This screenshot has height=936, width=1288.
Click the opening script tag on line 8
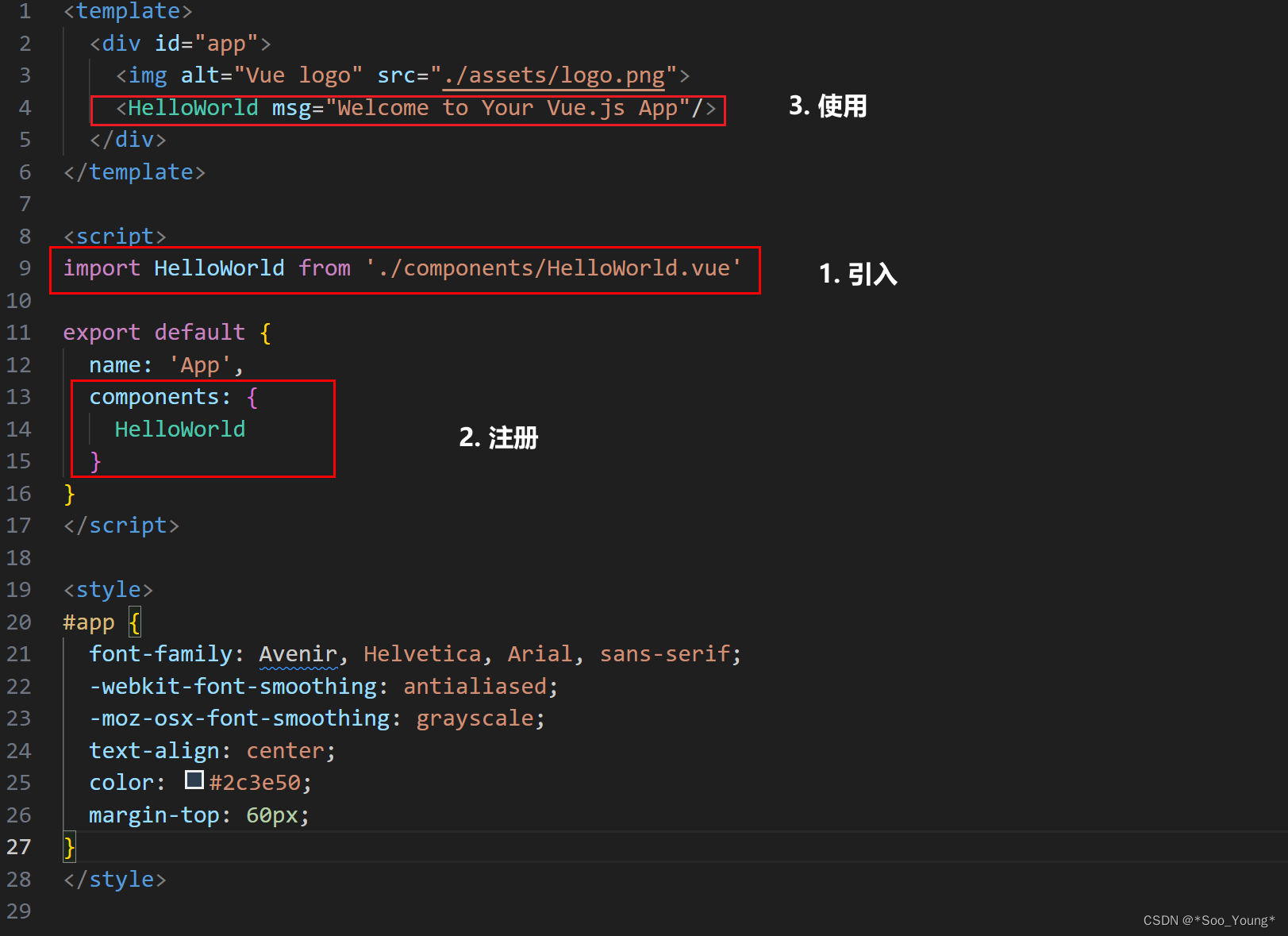coord(115,237)
